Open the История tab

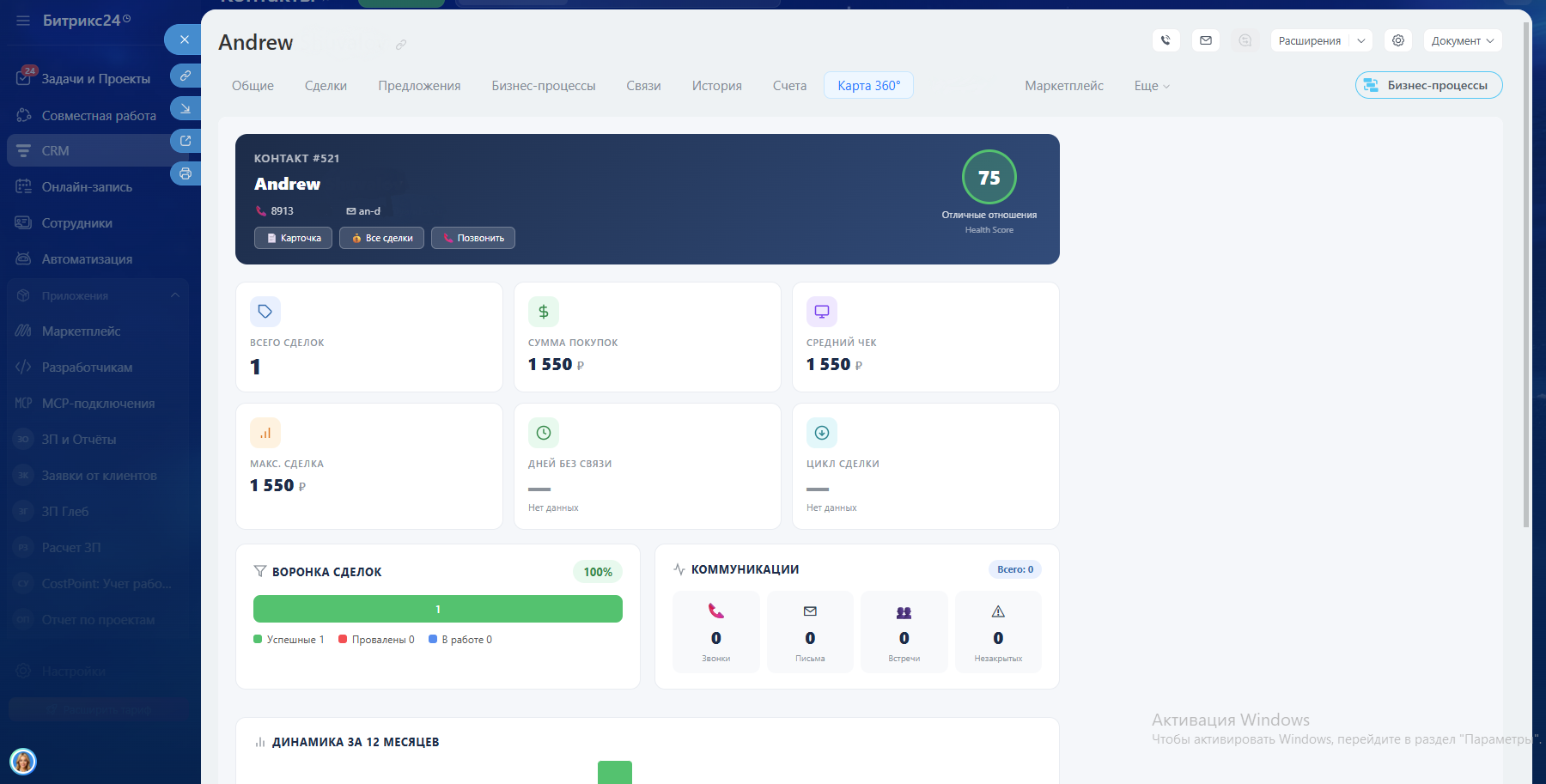[717, 86]
